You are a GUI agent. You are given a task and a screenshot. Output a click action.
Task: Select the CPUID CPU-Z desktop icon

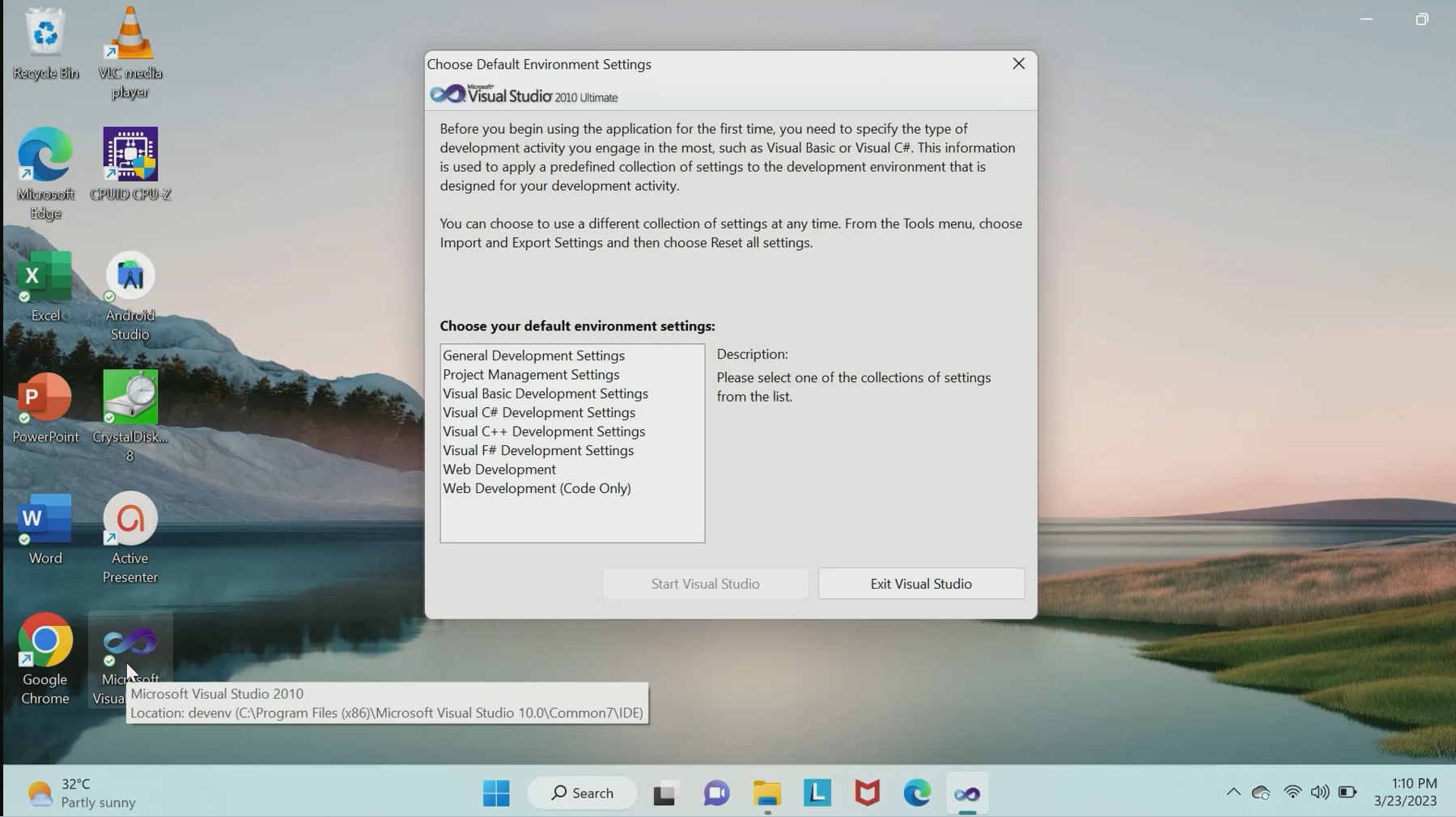[130, 164]
